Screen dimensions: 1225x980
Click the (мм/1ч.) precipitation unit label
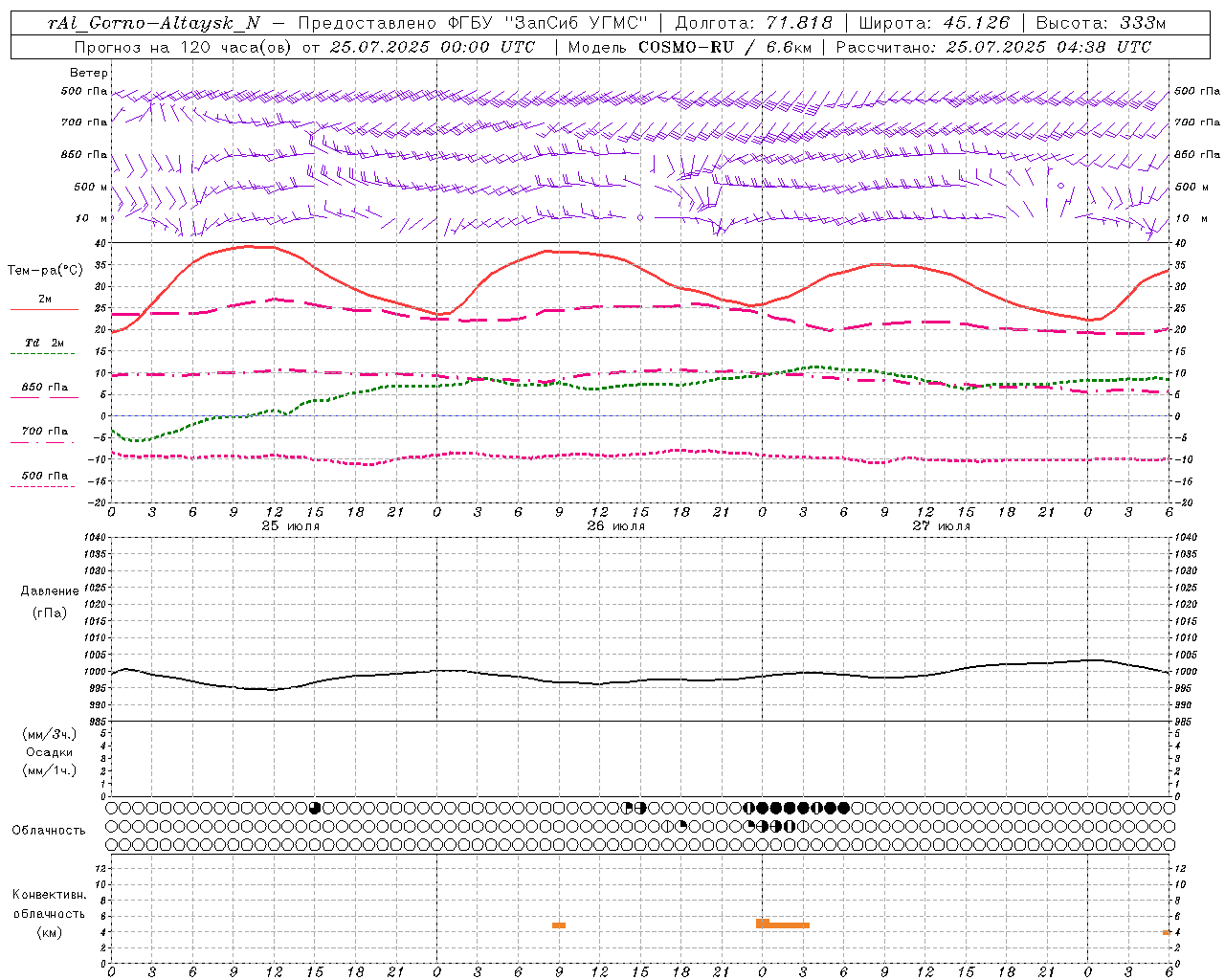coord(50,770)
